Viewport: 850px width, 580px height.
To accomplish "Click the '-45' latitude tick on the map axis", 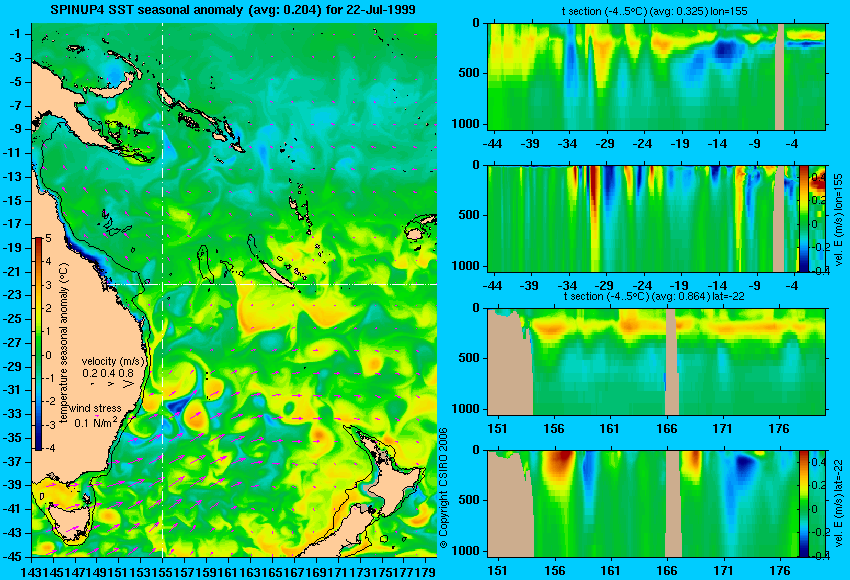I will point(14,557).
